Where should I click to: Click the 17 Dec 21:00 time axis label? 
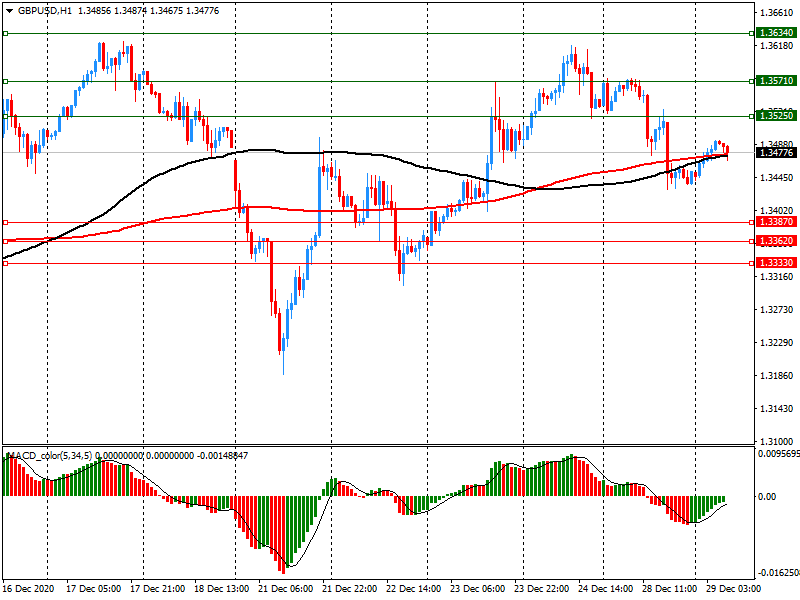coord(158,589)
